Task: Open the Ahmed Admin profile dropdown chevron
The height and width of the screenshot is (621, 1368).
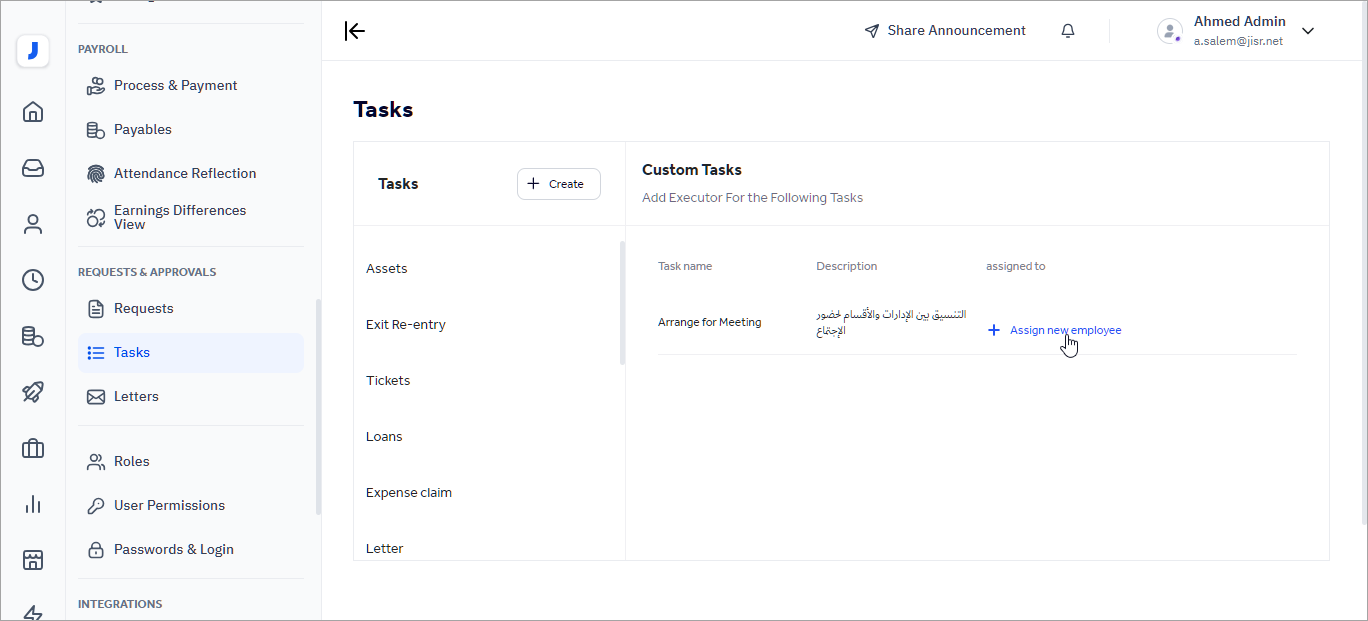Action: click(1308, 31)
